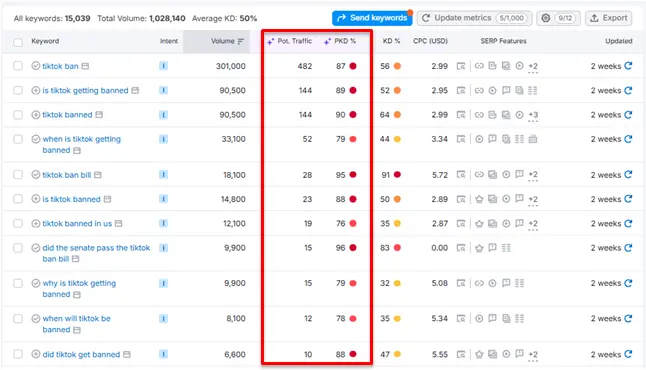Click the add icon before did tiktok get banned
The width and height of the screenshot is (646, 370).
click(36, 354)
